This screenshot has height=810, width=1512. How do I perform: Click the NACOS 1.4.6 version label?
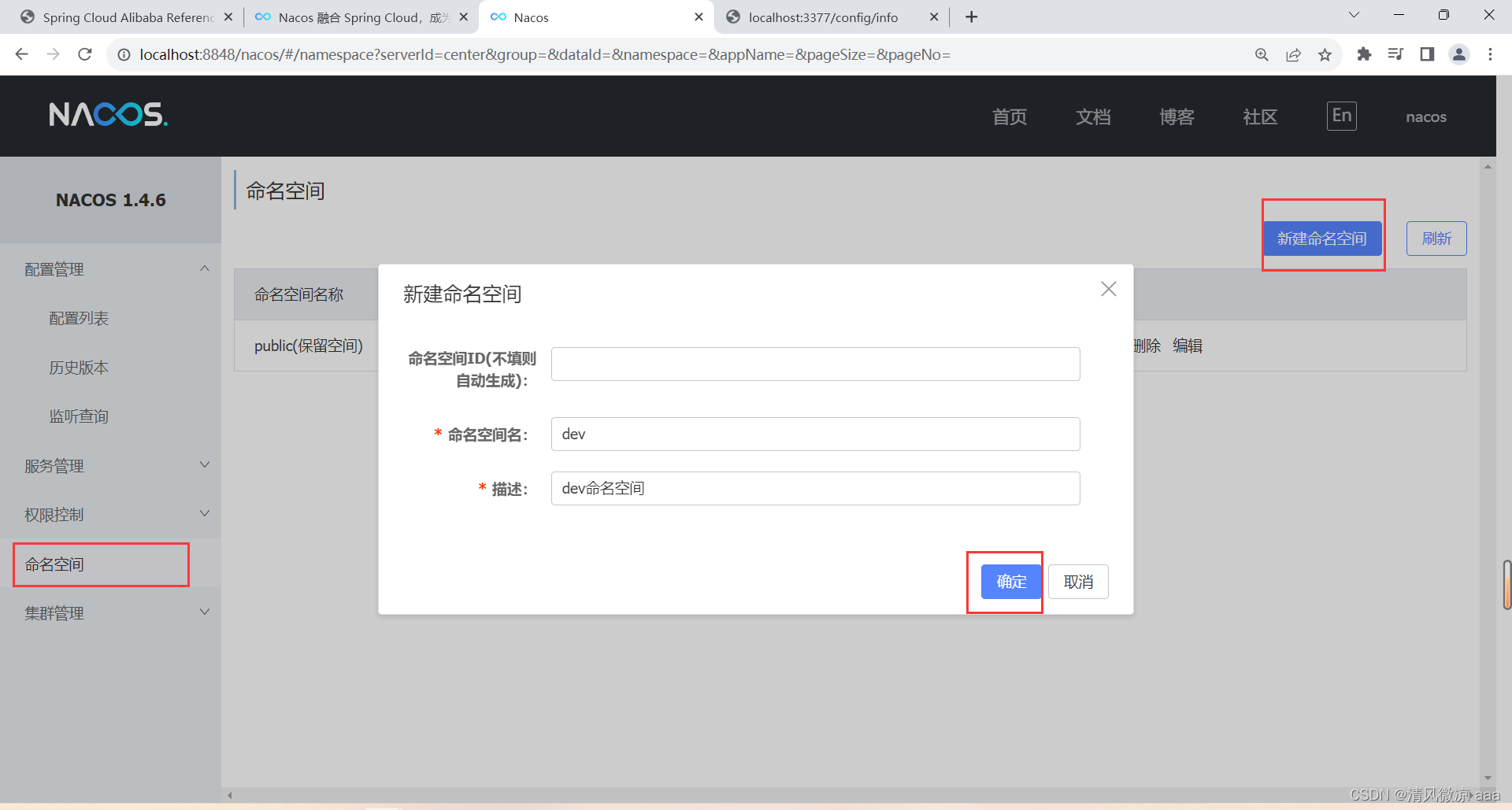[111, 200]
